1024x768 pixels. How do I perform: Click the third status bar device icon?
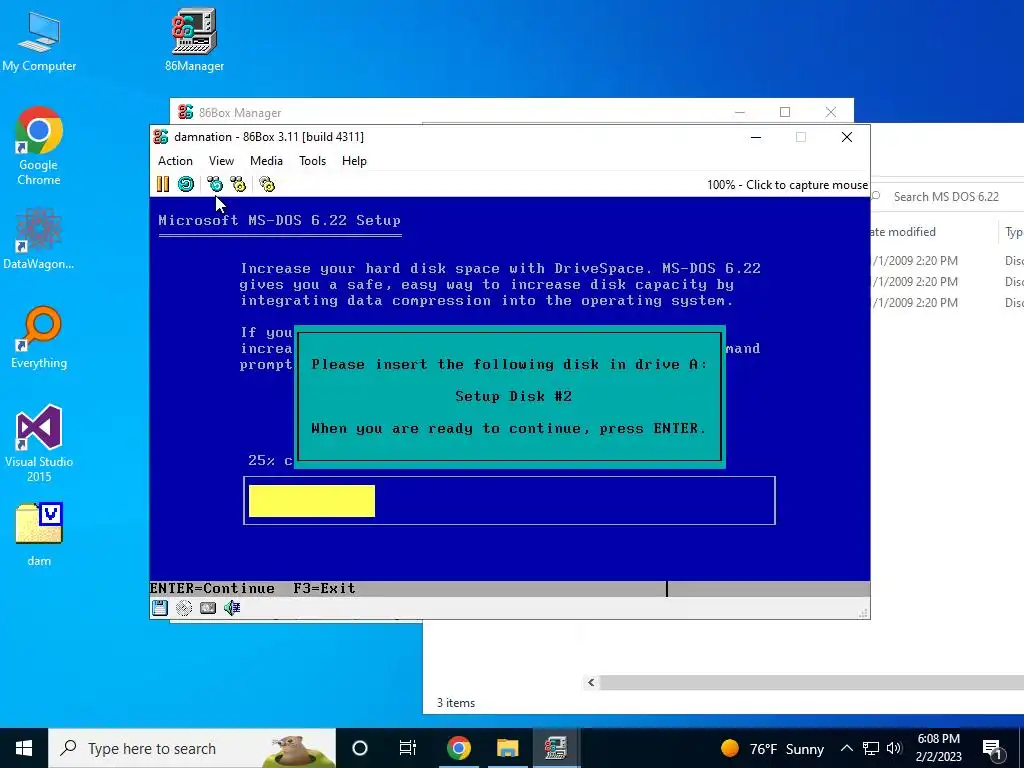pyautogui.click(x=208, y=608)
